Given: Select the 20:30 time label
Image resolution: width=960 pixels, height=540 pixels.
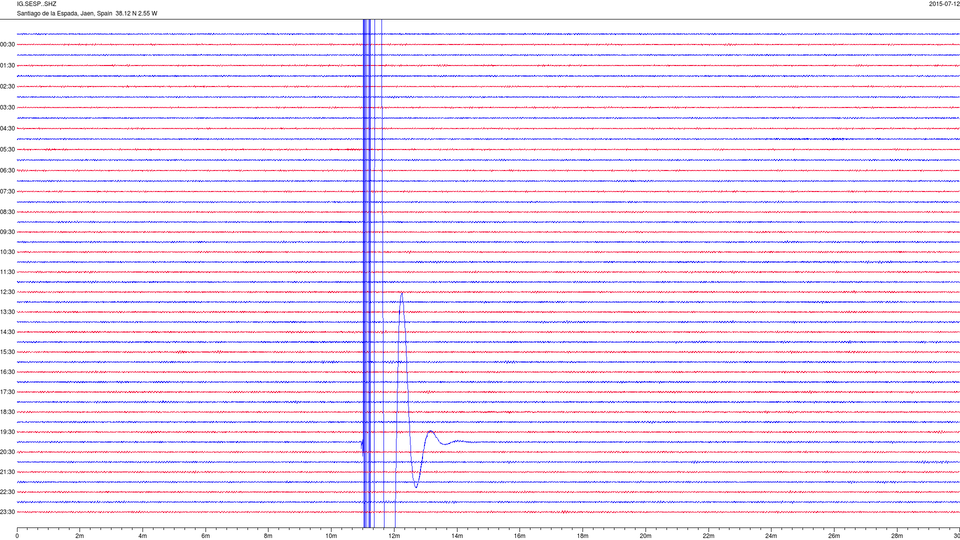Looking at the screenshot, I should 7,452.
